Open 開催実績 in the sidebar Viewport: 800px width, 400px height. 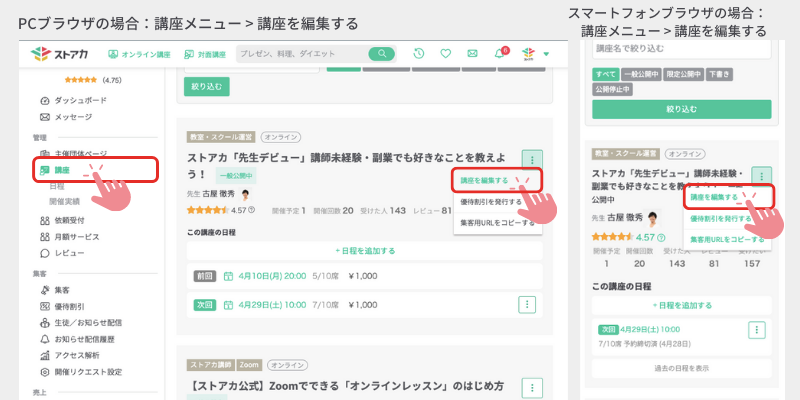click(x=64, y=201)
